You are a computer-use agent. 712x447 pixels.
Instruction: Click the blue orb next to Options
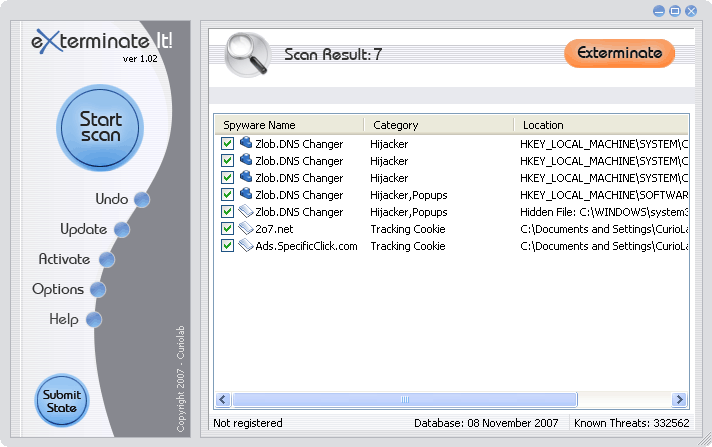click(x=97, y=290)
